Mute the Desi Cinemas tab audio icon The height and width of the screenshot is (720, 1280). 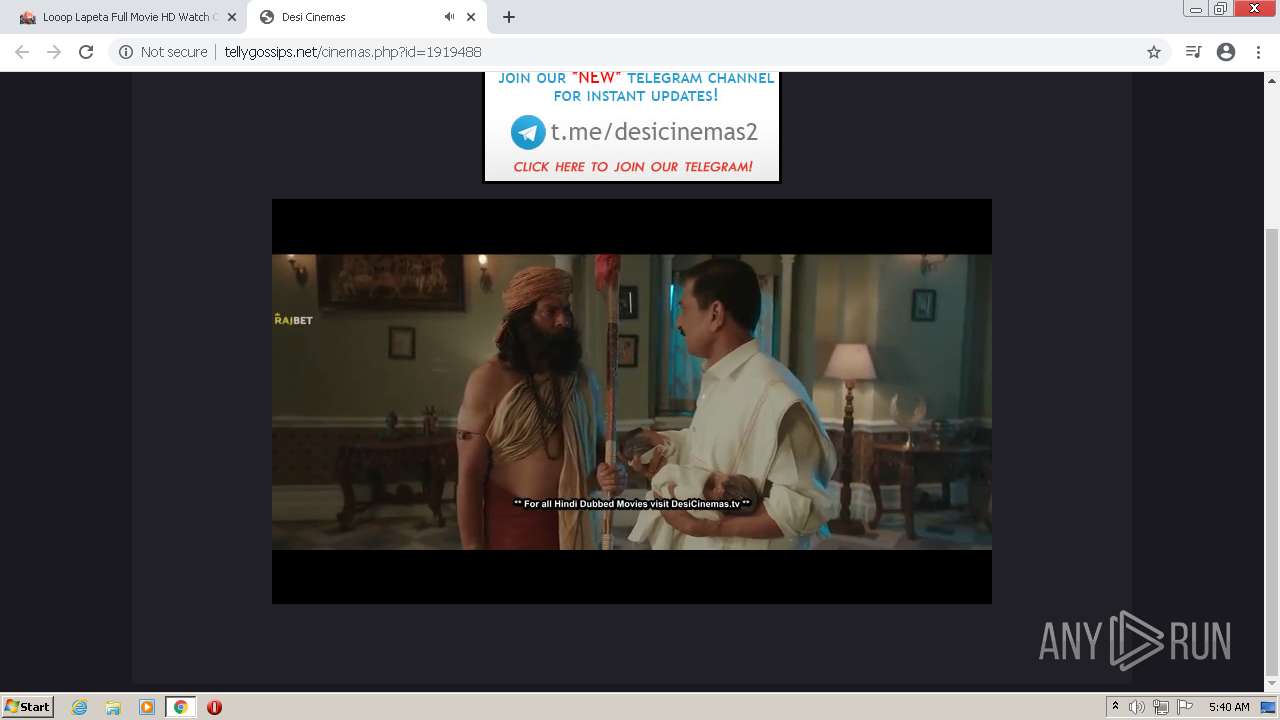pyautogui.click(x=449, y=17)
